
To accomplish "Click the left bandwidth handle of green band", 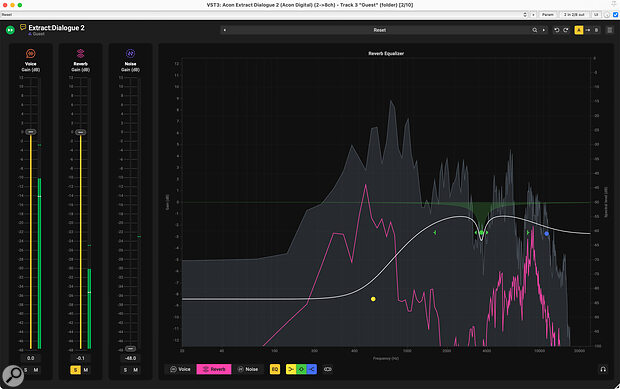I will tap(435, 233).
